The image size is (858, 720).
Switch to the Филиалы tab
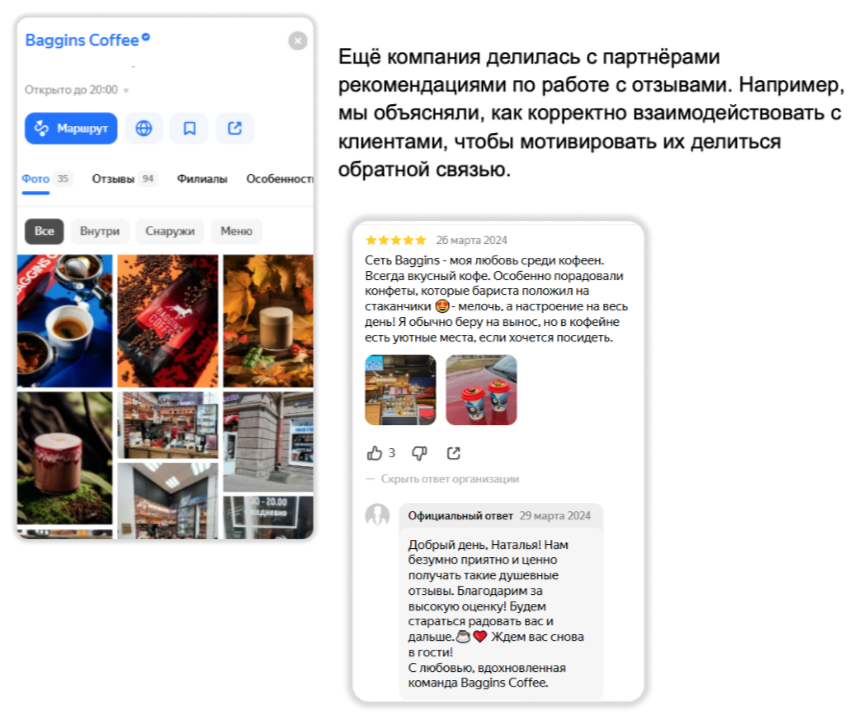202,179
